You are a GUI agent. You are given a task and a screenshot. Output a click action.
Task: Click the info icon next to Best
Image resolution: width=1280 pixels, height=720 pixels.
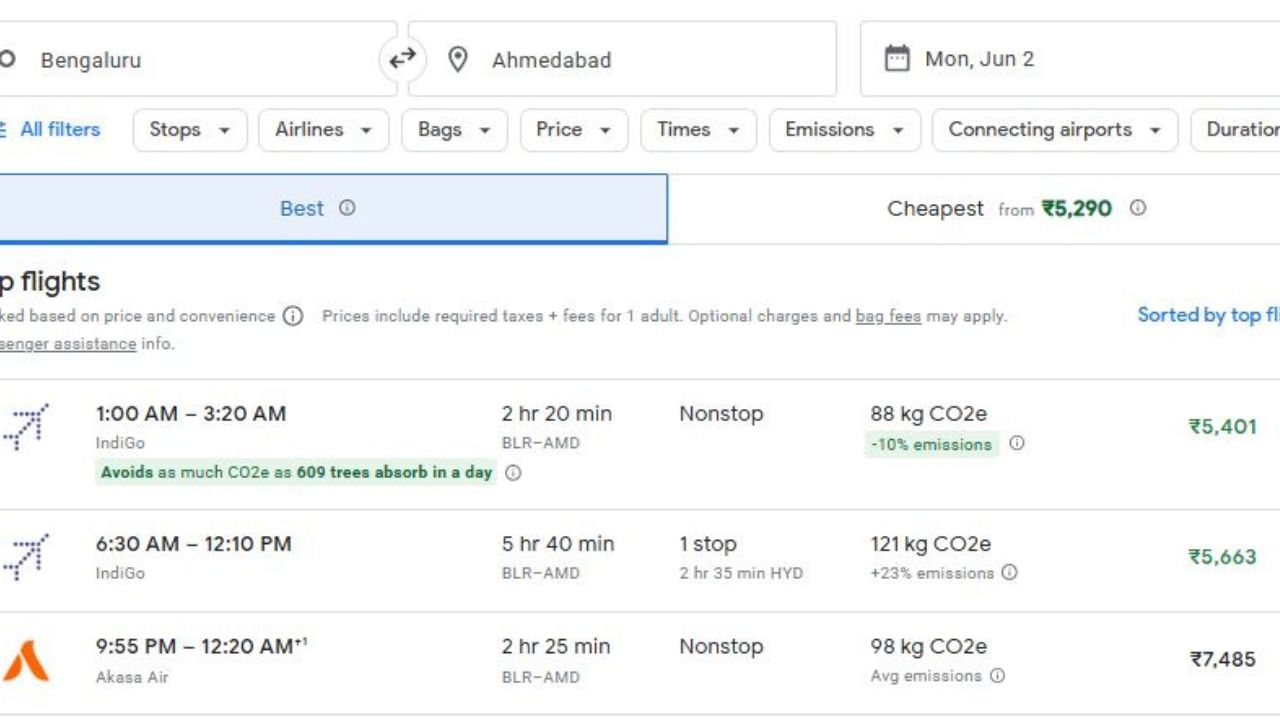[347, 208]
